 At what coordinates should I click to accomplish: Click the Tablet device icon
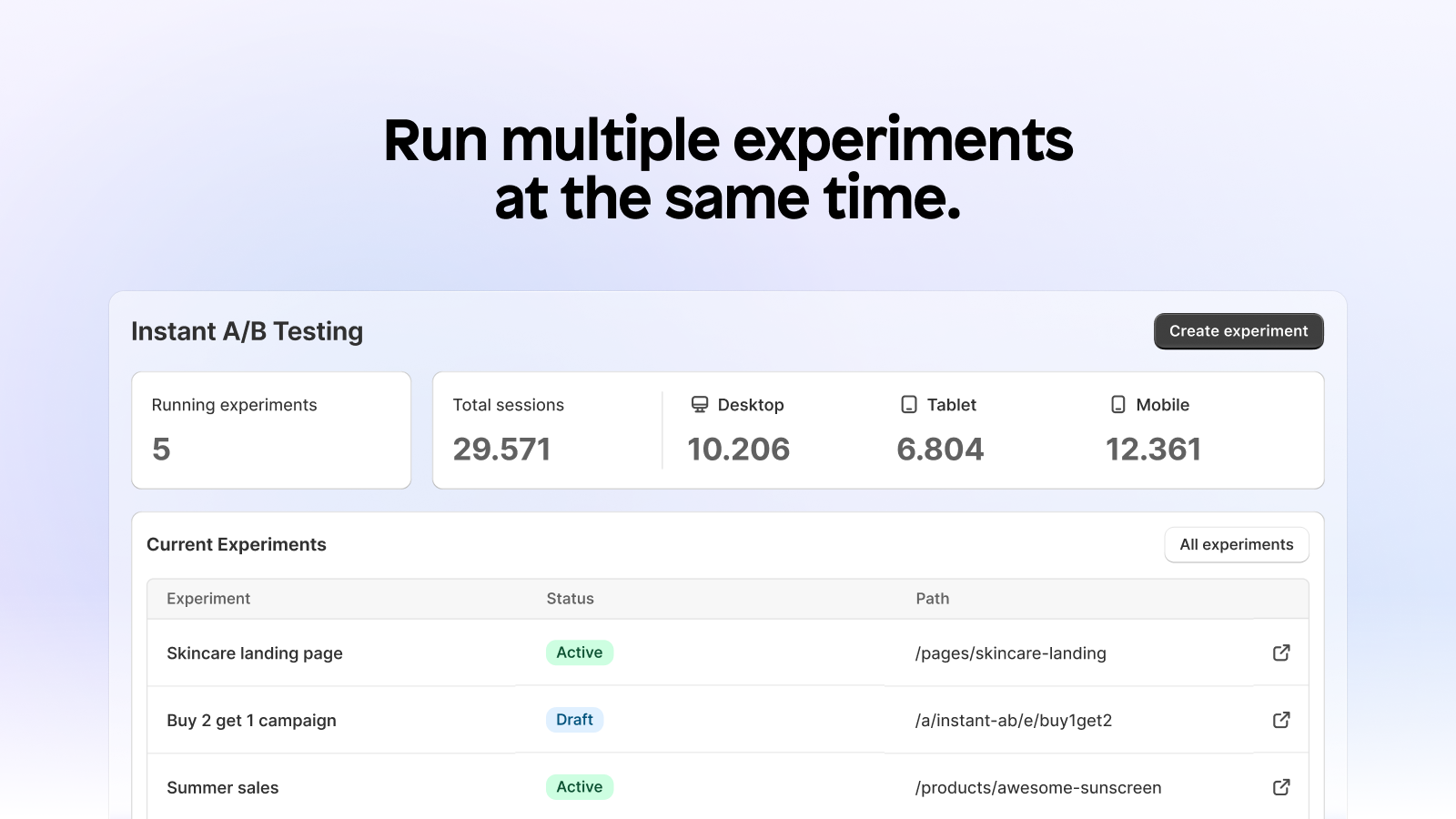point(908,404)
